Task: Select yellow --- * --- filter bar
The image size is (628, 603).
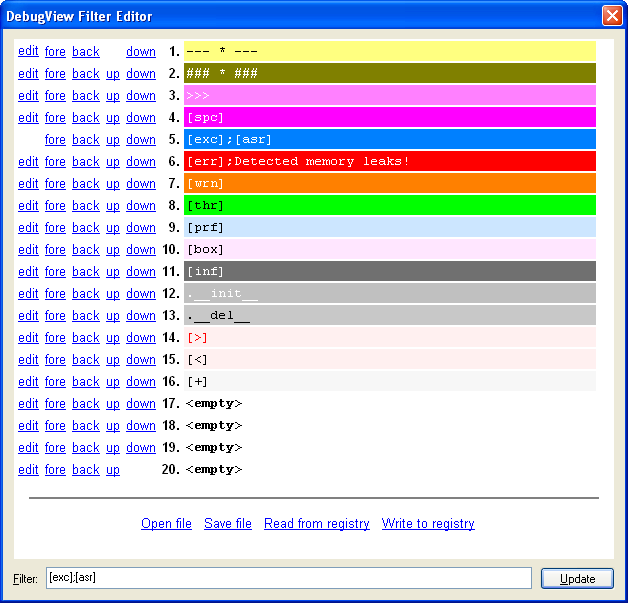Action: [390, 51]
